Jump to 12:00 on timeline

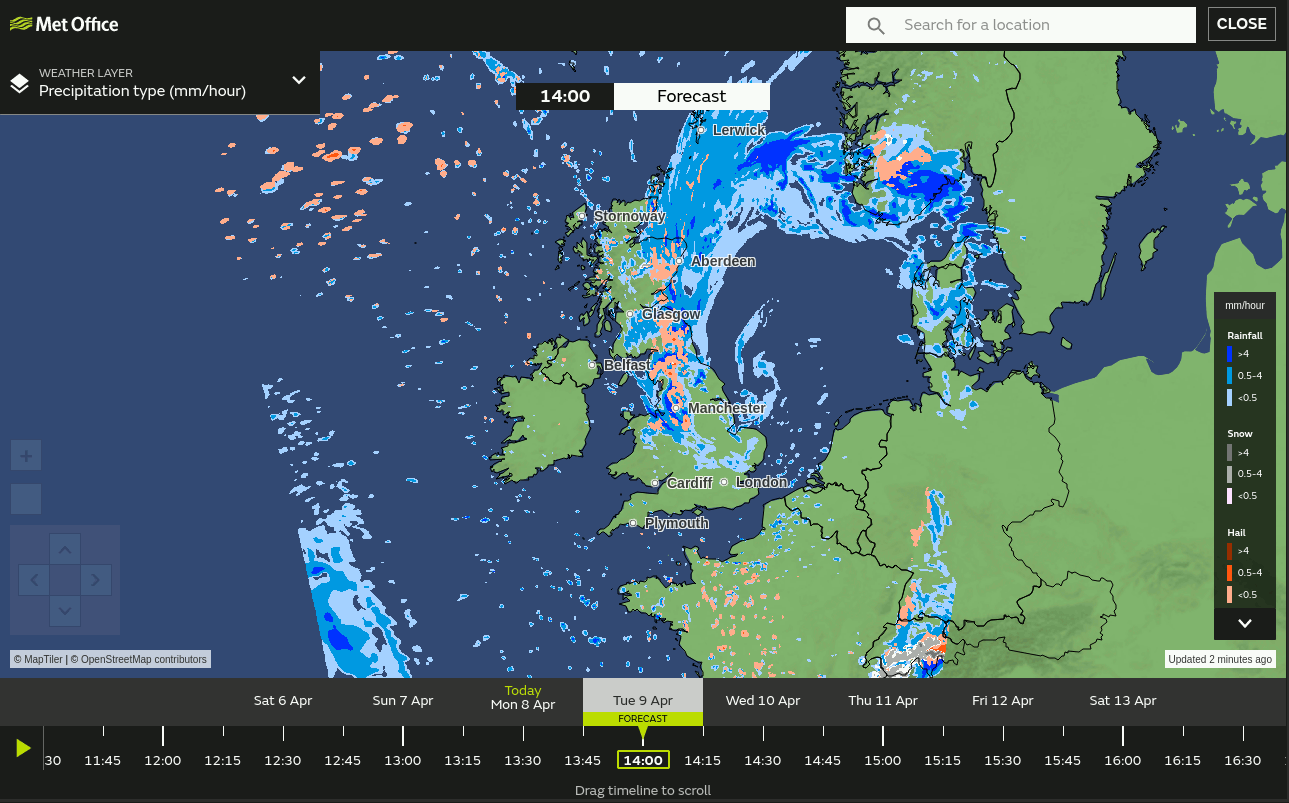[x=163, y=760]
